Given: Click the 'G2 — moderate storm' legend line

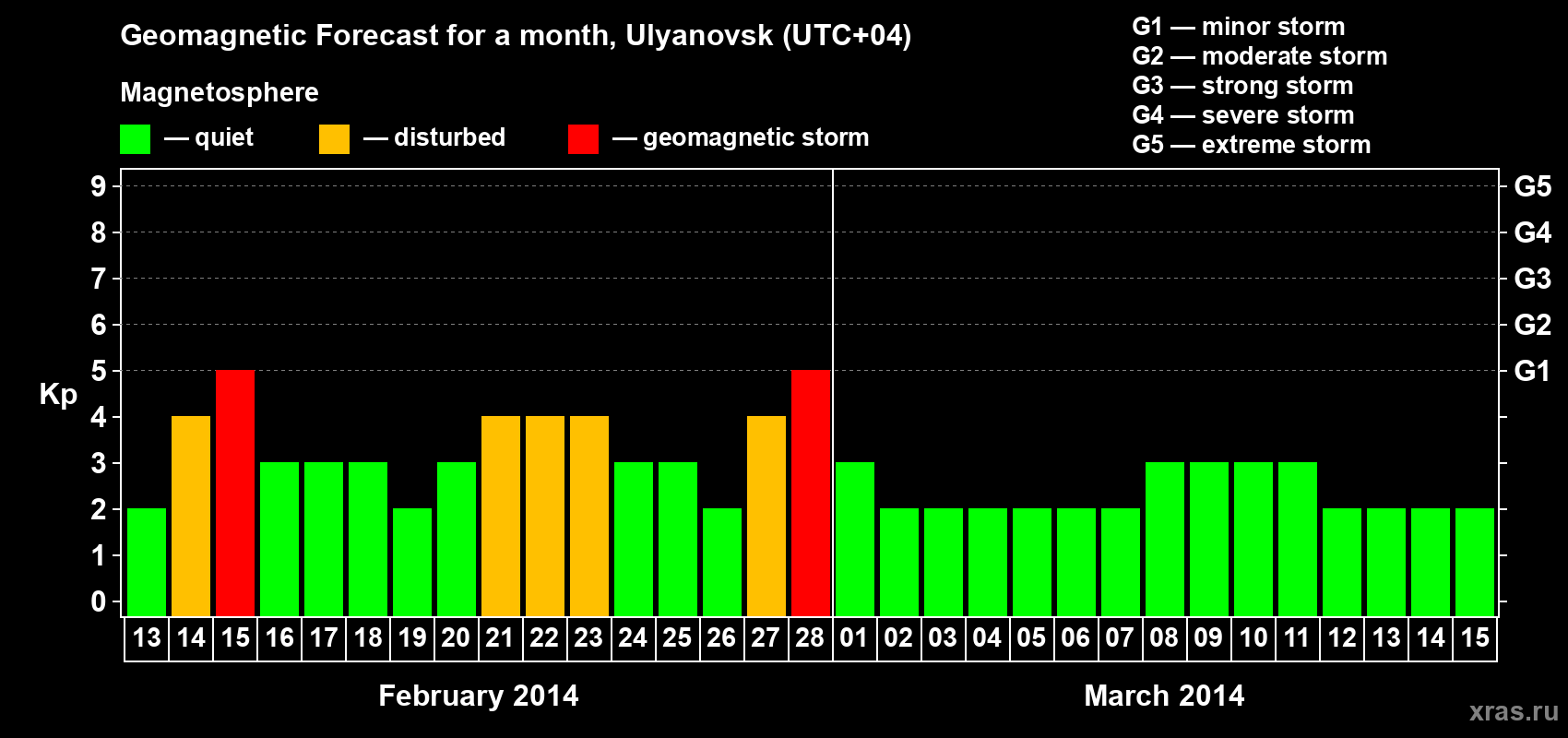Looking at the screenshot, I should coord(1260,56).
